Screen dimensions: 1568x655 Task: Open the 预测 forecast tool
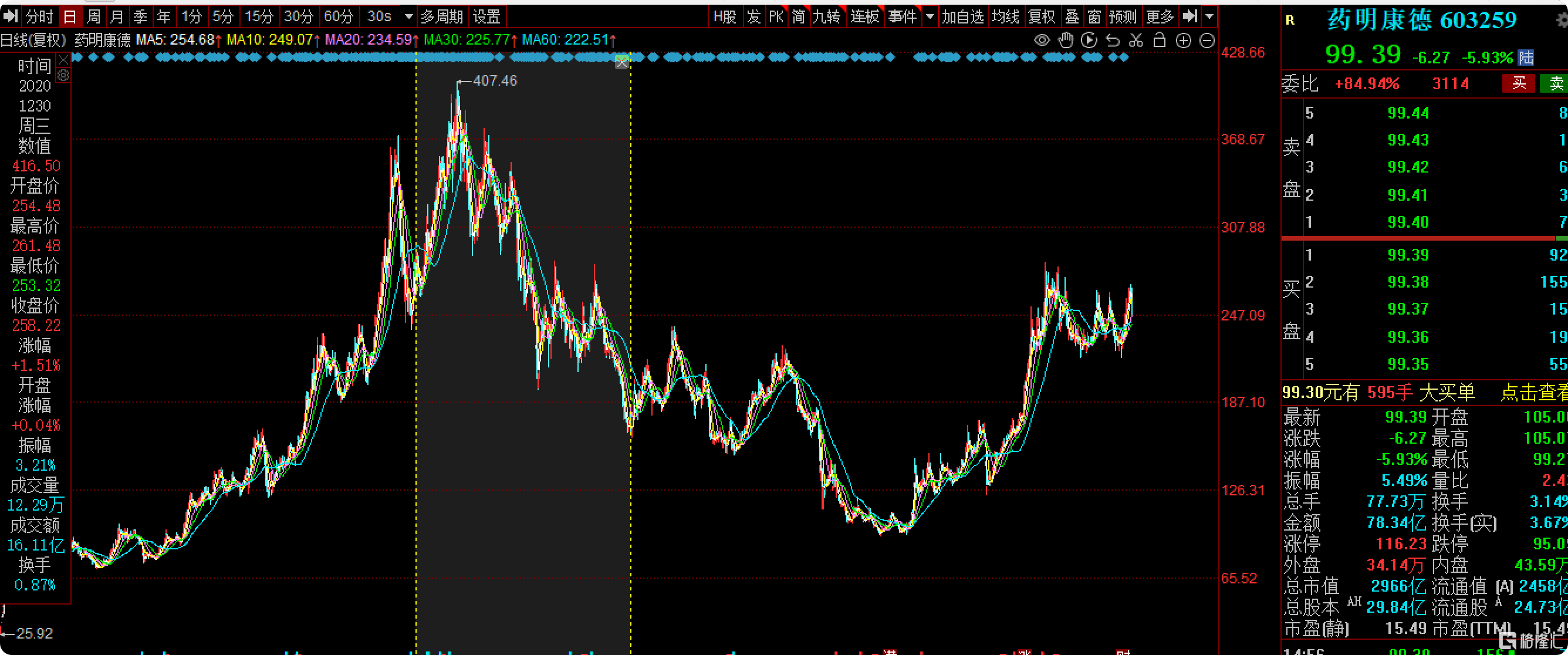(1123, 16)
